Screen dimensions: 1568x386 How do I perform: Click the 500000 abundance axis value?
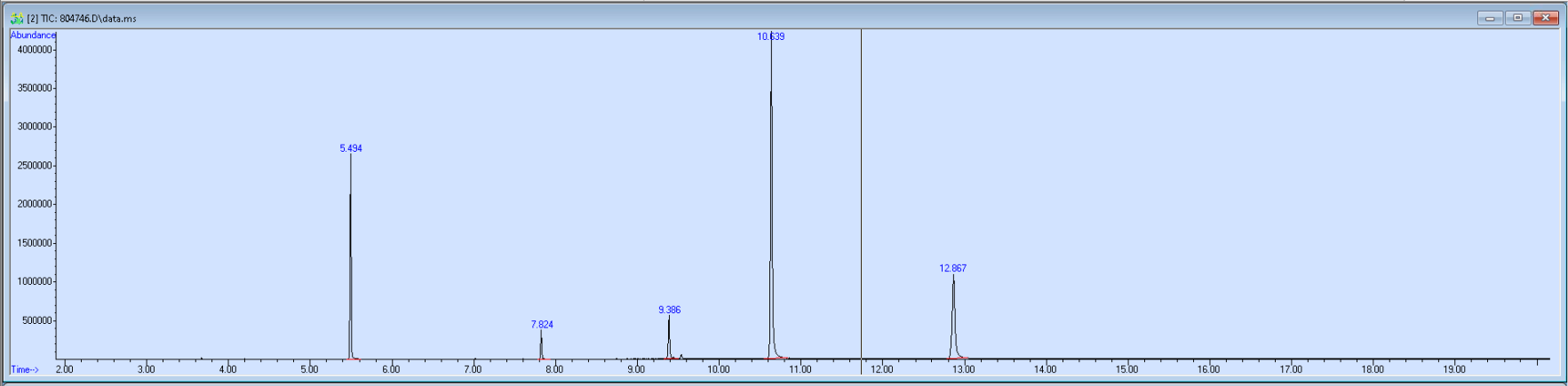pos(37,320)
